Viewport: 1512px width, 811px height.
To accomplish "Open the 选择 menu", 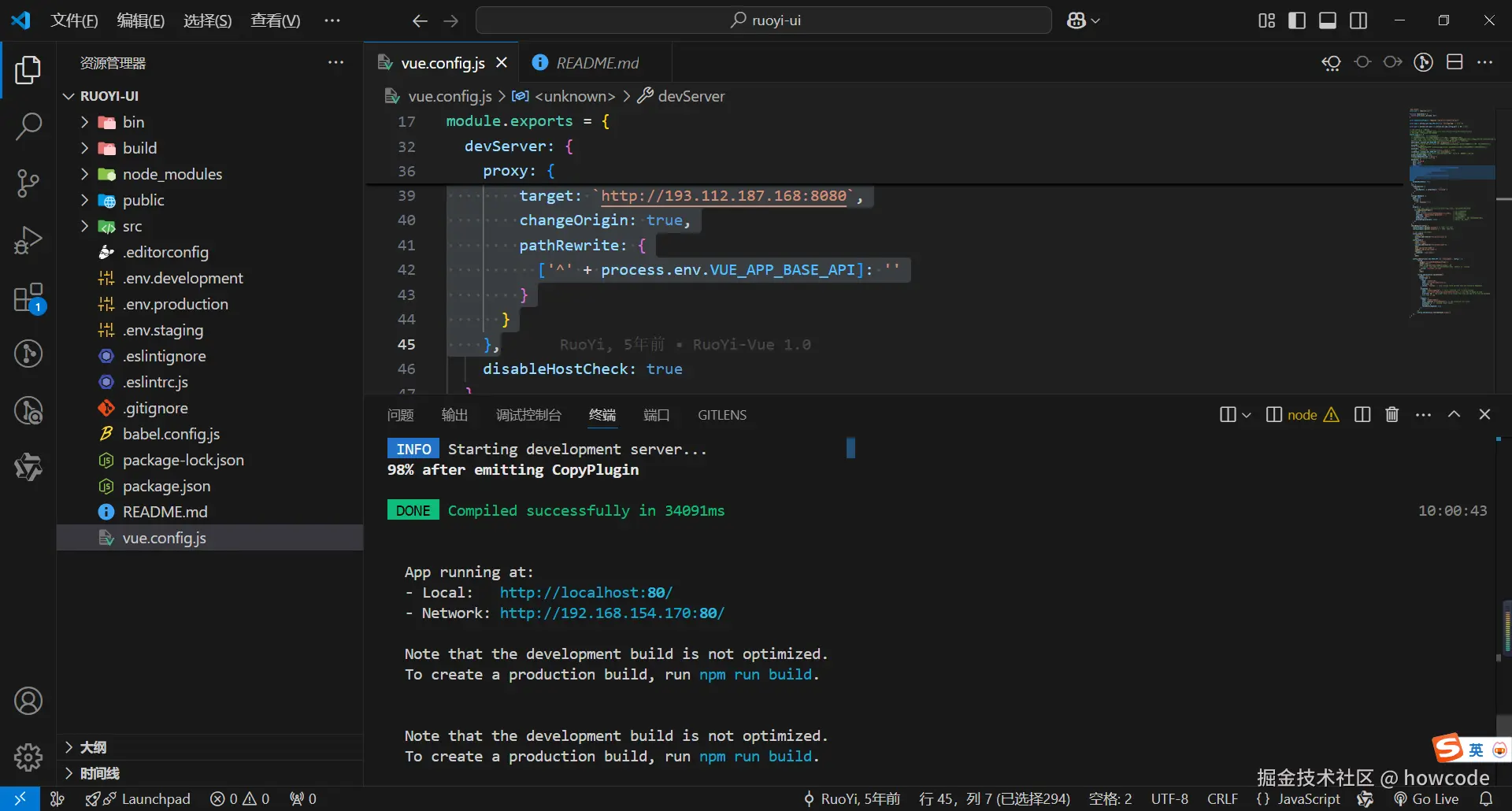I will 208,20.
